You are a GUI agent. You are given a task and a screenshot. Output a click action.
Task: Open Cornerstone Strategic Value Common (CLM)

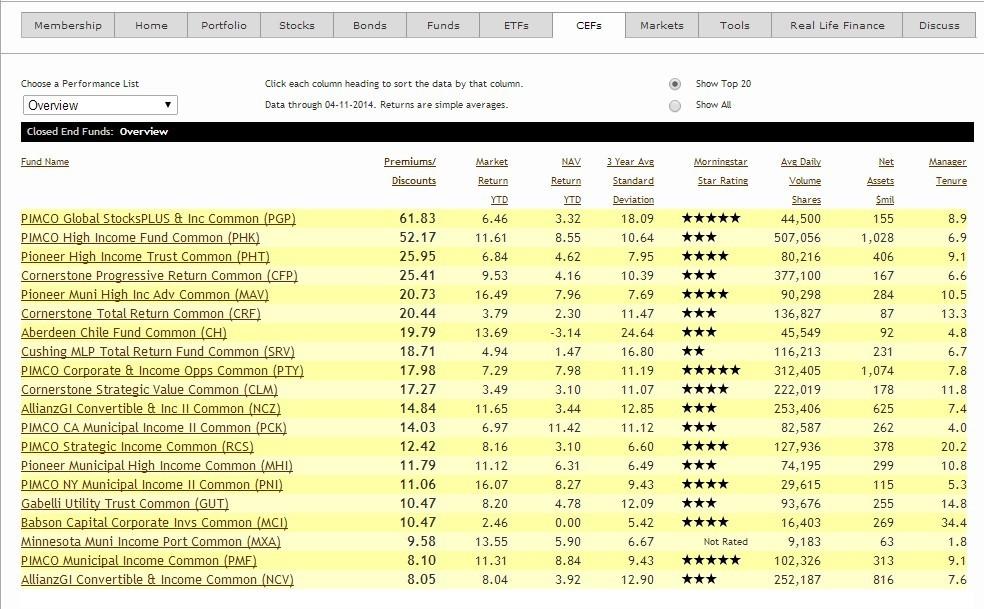[149, 390]
